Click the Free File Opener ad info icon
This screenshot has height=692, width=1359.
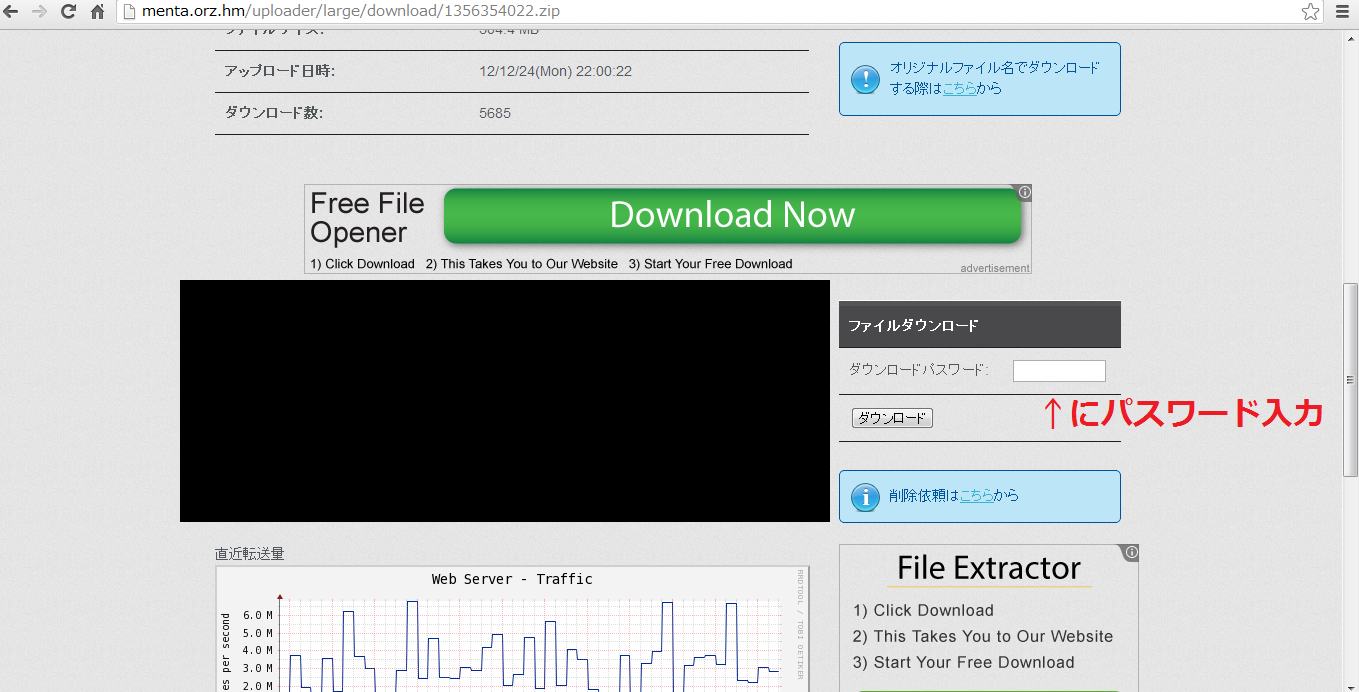tap(1025, 192)
